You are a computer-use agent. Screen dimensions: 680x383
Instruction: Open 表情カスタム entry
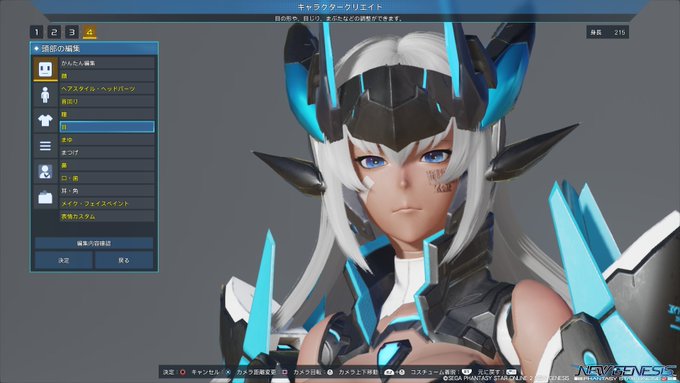107,216
